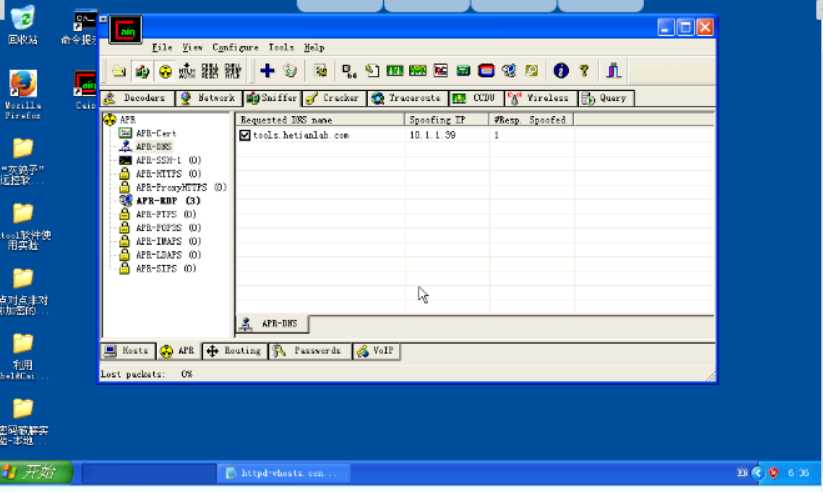The height and width of the screenshot is (492, 823).
Task: Click the taskbar clock
Action: point(798,473)
